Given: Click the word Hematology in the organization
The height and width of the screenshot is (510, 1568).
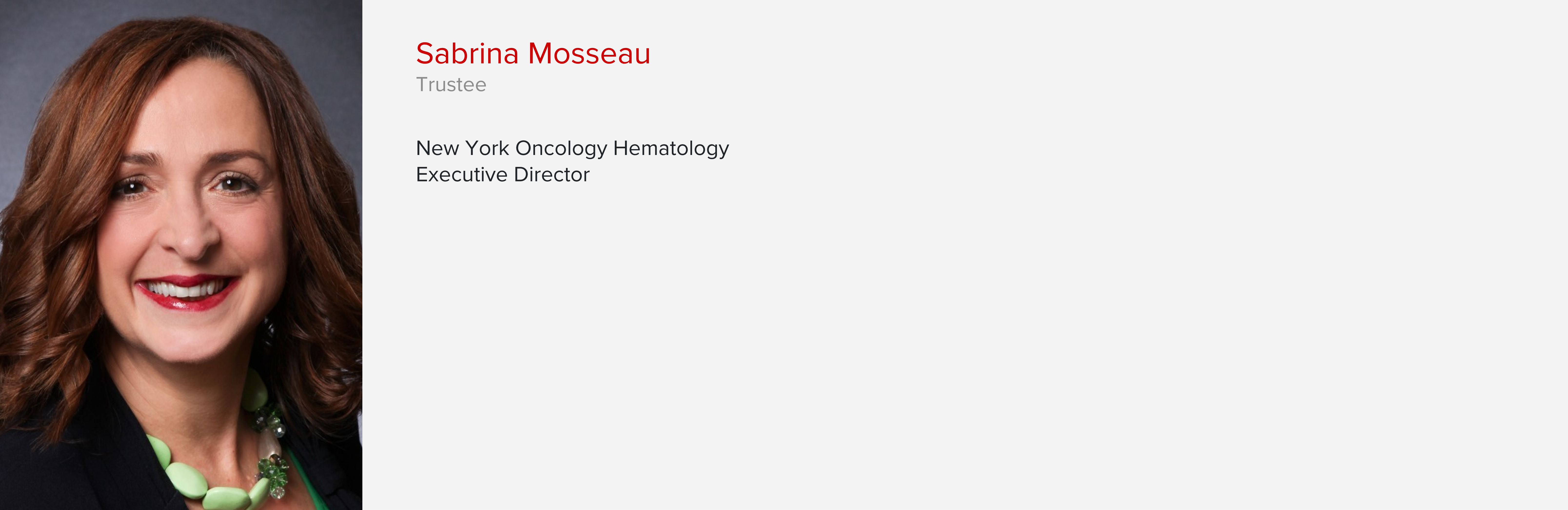Looking at the screenshot, I should [671, 148].
